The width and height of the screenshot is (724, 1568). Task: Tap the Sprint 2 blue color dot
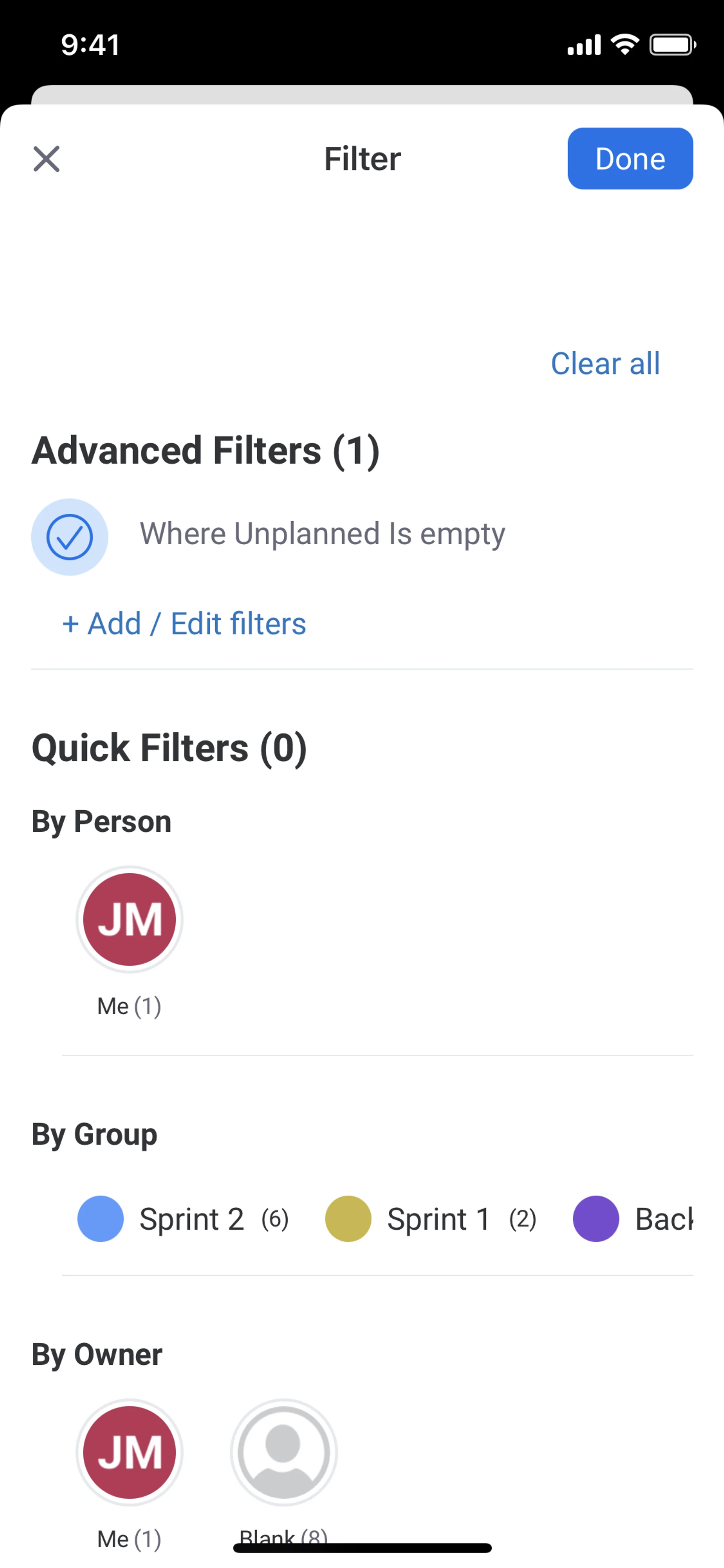click(x=100, y=1219)
